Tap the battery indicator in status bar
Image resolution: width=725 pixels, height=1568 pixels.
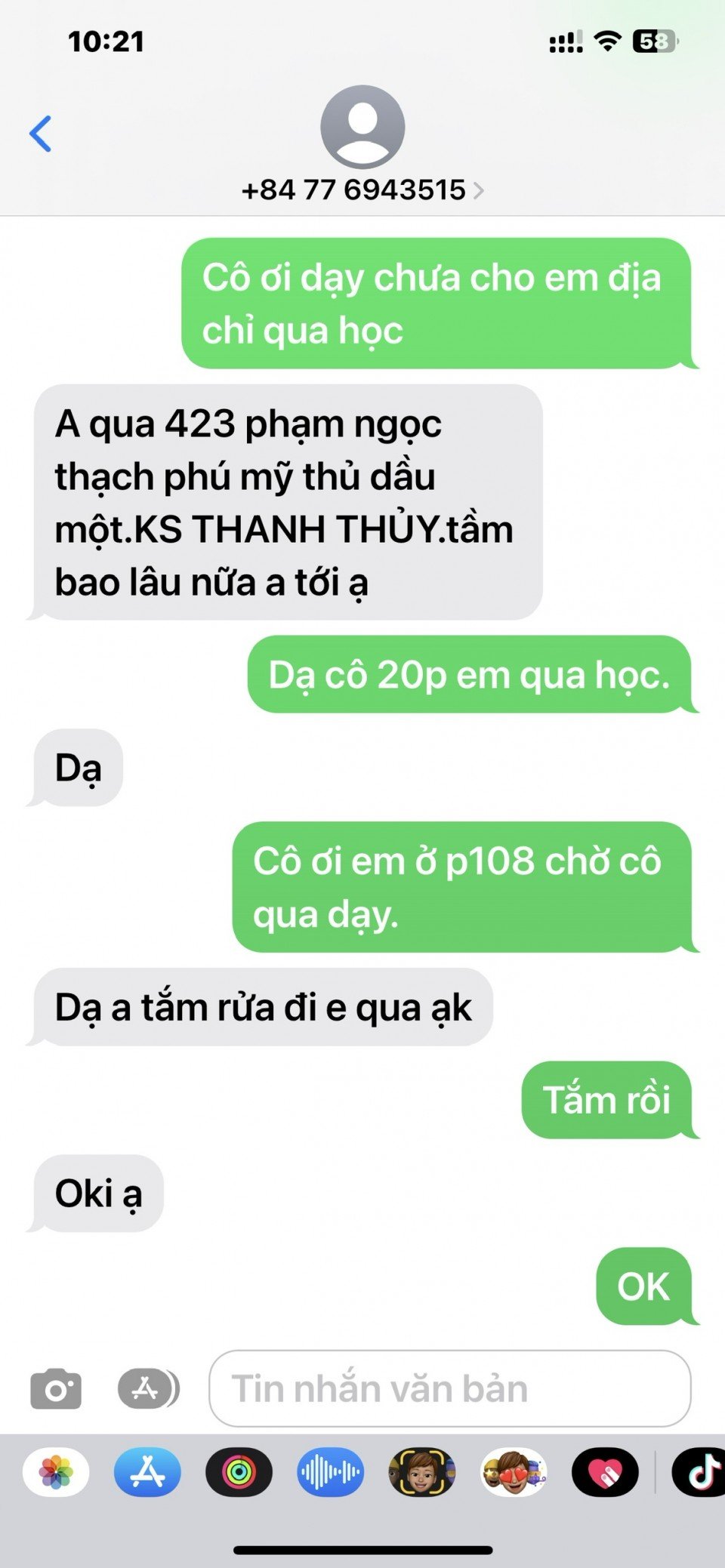coord(655,42)
